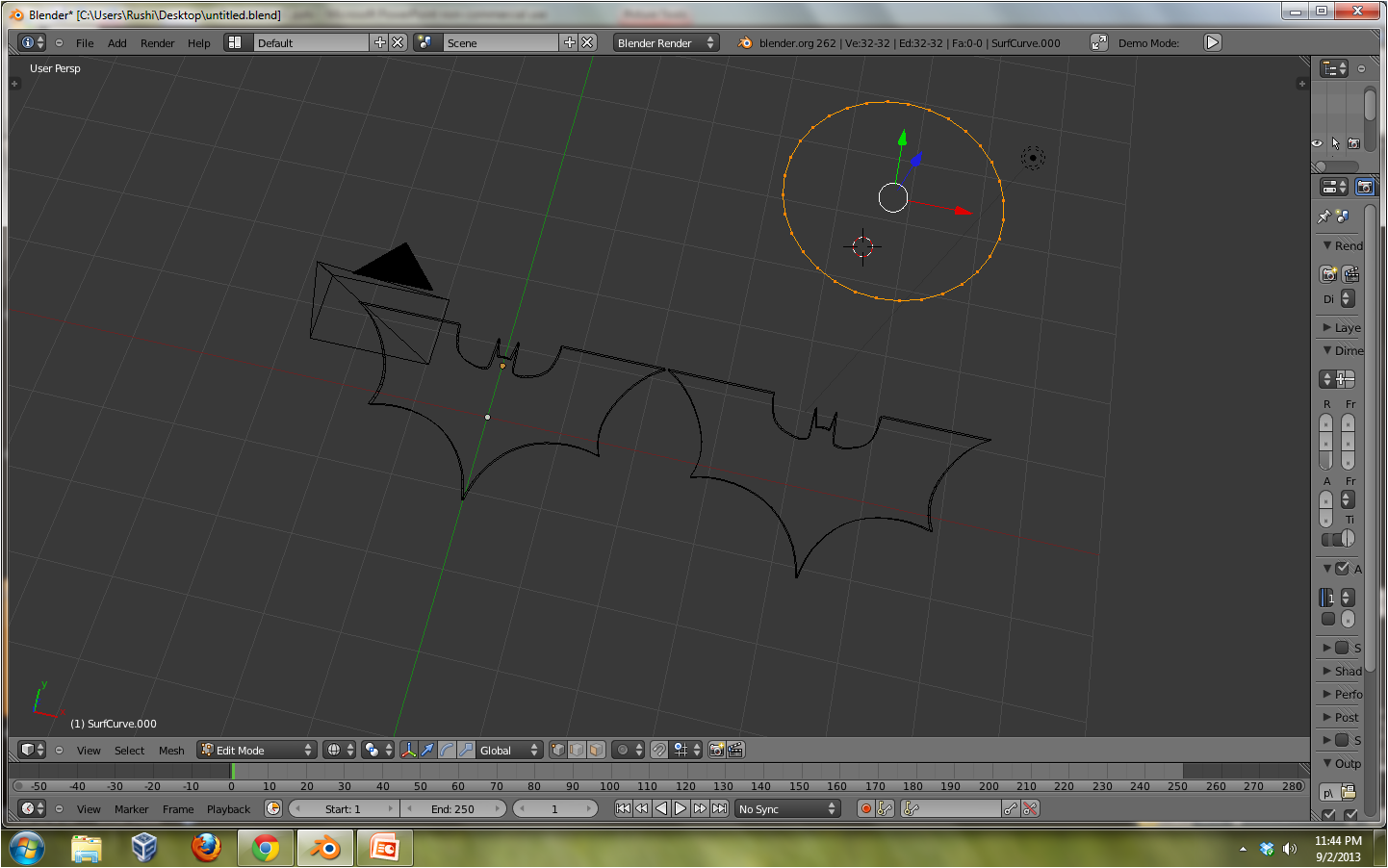Open 3D view editor type selector
Image resolution: width=1388 pixels, height=868 pixels.
[32, 750]
